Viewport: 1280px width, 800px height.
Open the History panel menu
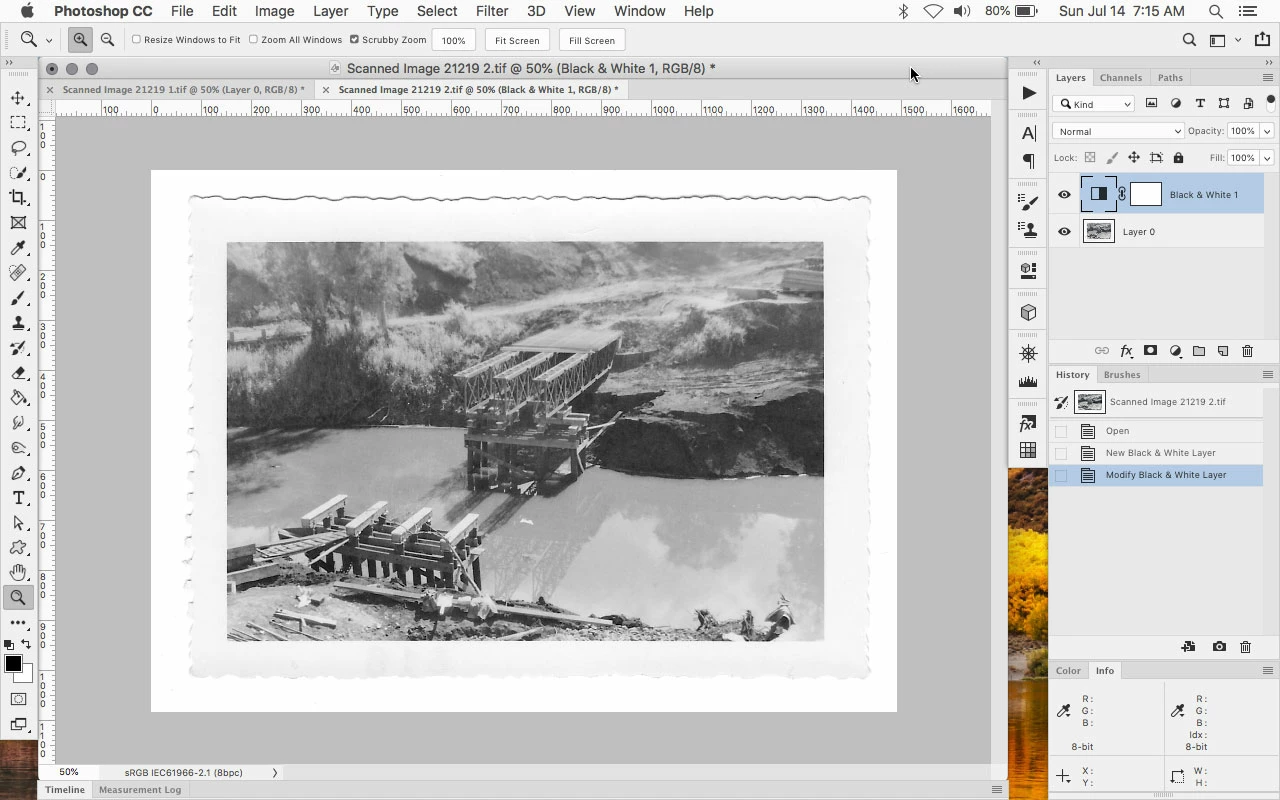click(x=1268, y=375)
